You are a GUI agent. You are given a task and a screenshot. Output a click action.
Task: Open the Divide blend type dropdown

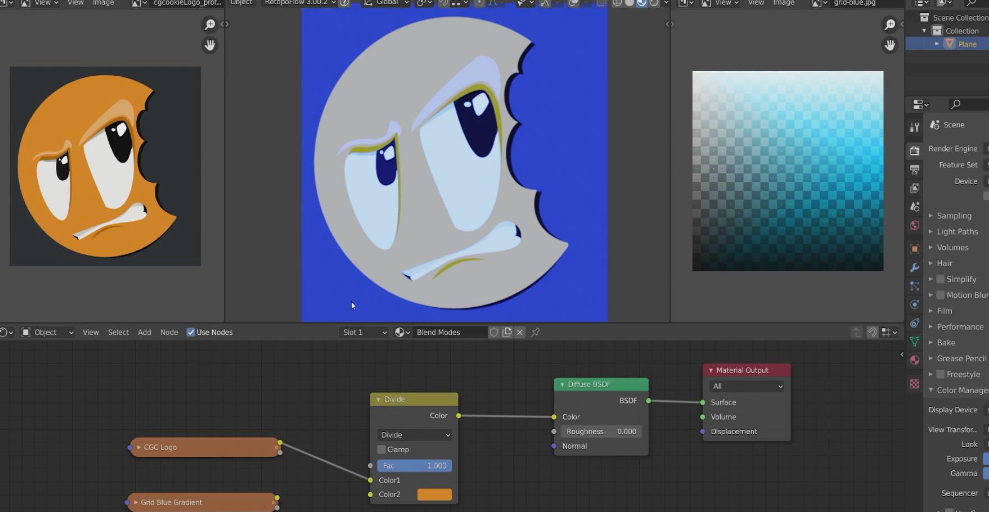414,435
